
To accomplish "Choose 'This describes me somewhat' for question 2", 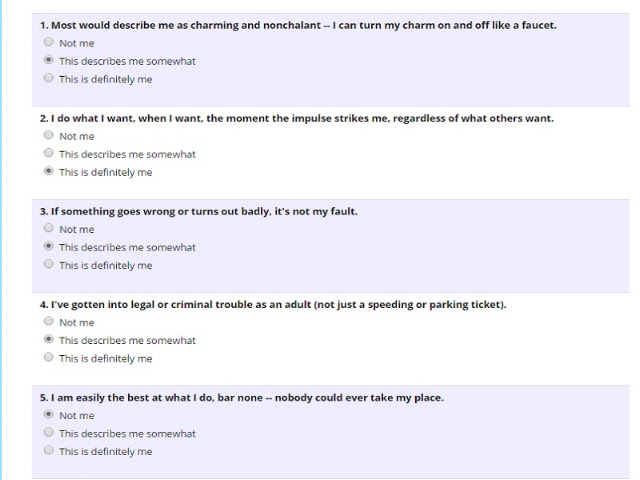I will point(49,153).
